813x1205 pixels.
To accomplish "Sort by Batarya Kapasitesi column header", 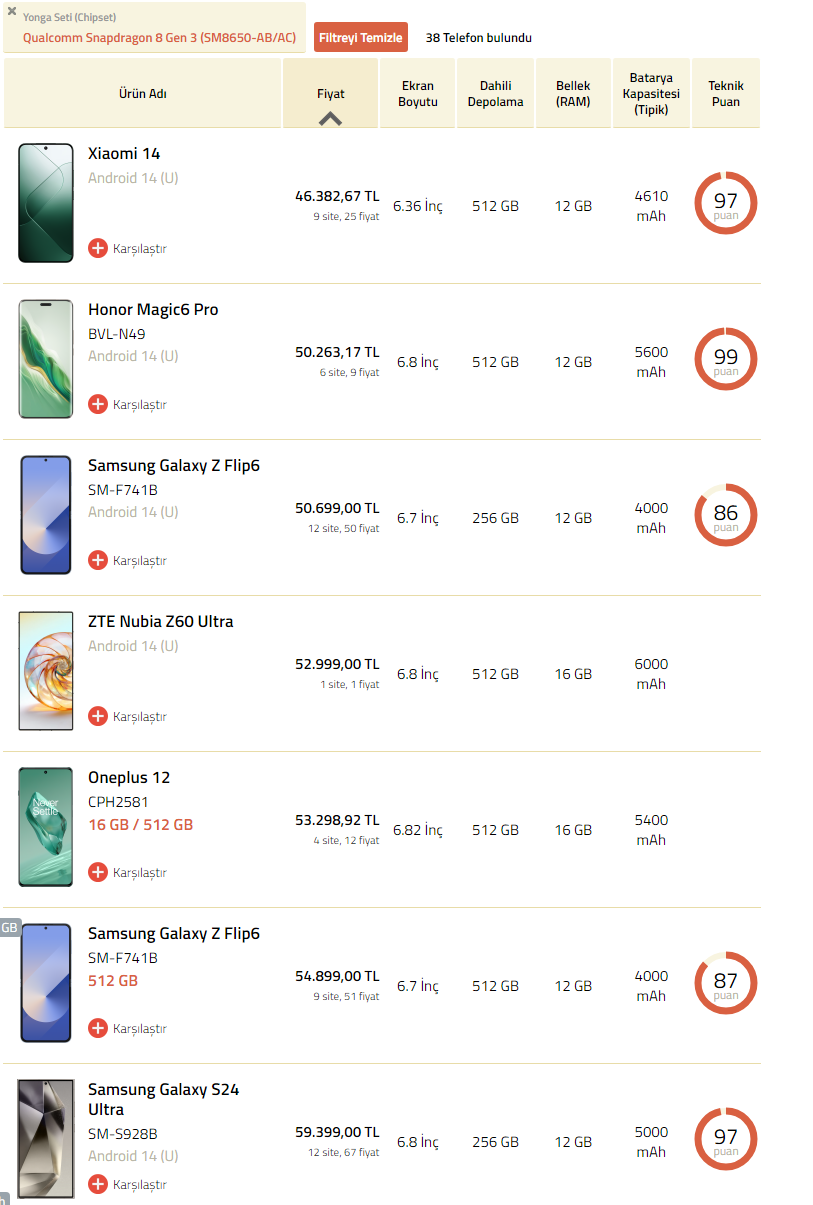I will coord(651,94).
